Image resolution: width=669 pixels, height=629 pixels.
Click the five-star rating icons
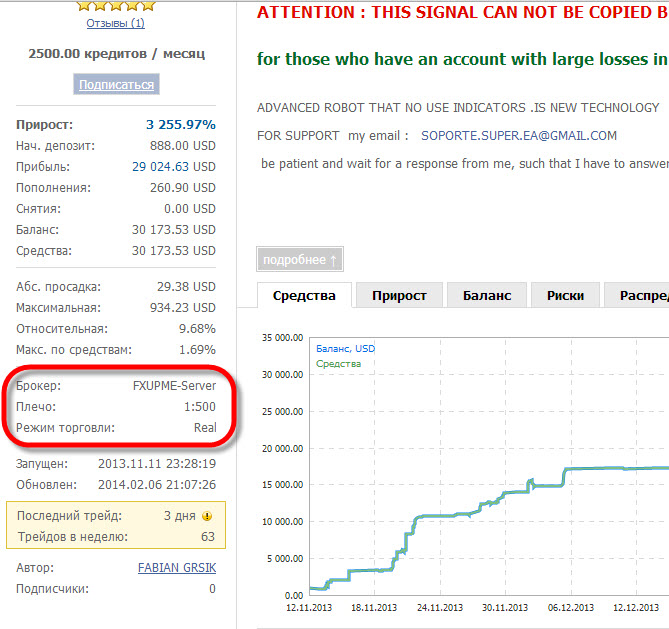pyautogui.click(x=115, y=5)
